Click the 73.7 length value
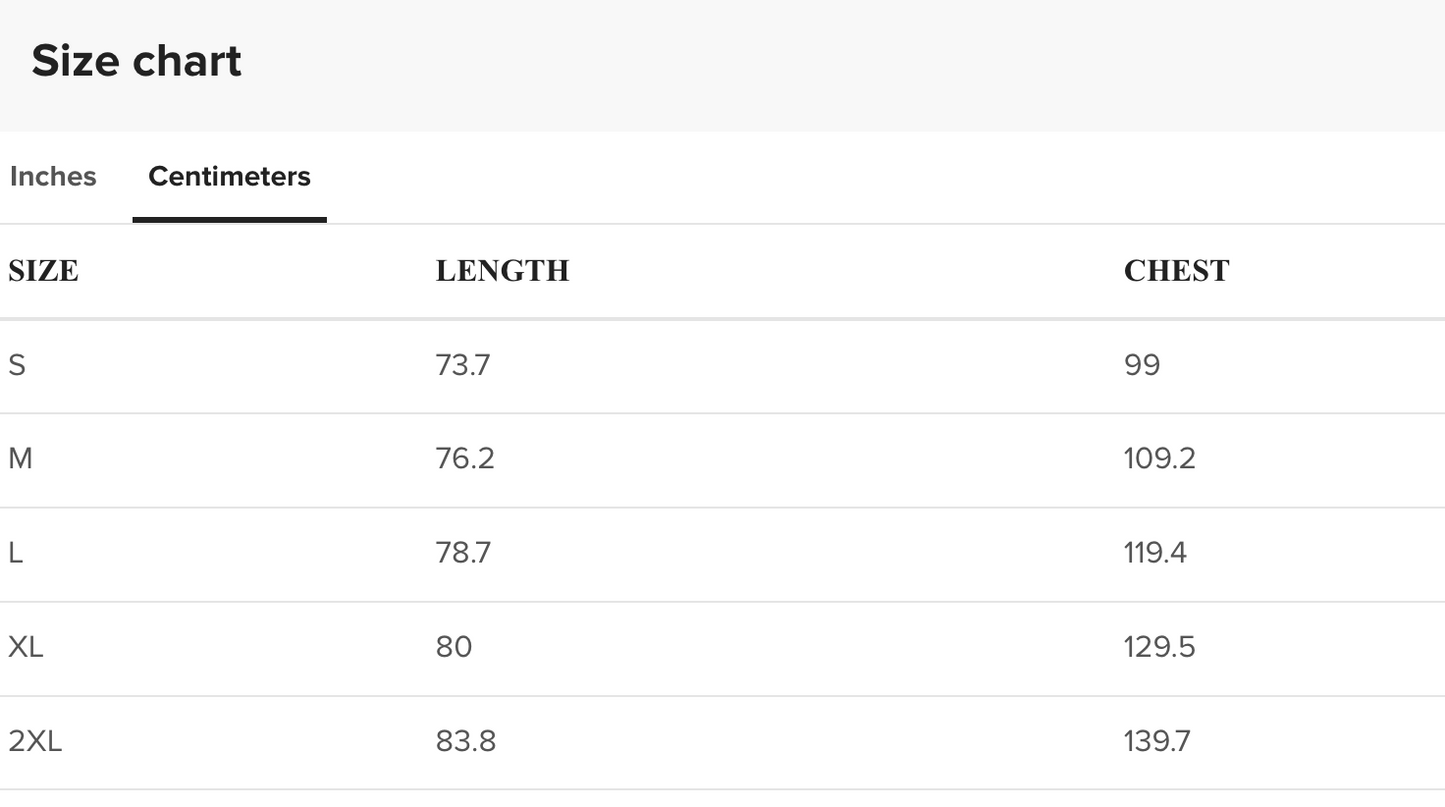The image size is (1445, 807). coord(463,365)
